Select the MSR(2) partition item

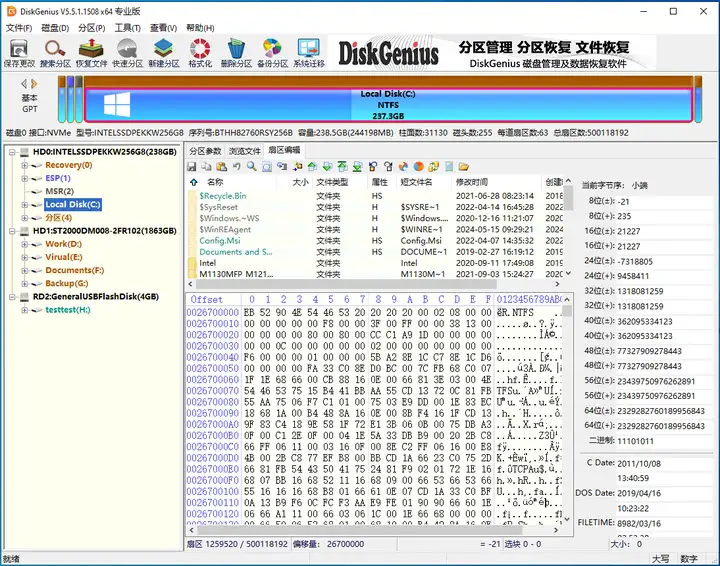(59, 191)
